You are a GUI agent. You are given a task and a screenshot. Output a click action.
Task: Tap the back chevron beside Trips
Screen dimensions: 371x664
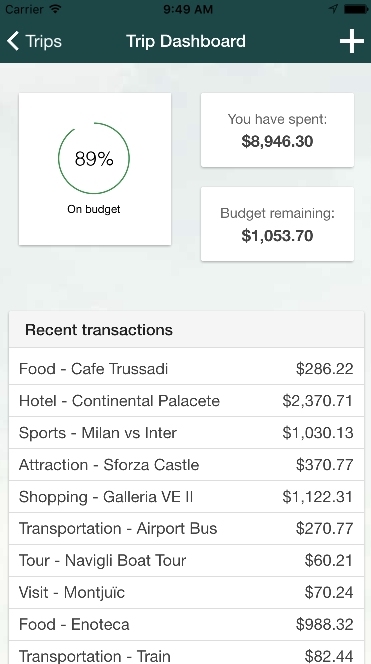[13, 41]
